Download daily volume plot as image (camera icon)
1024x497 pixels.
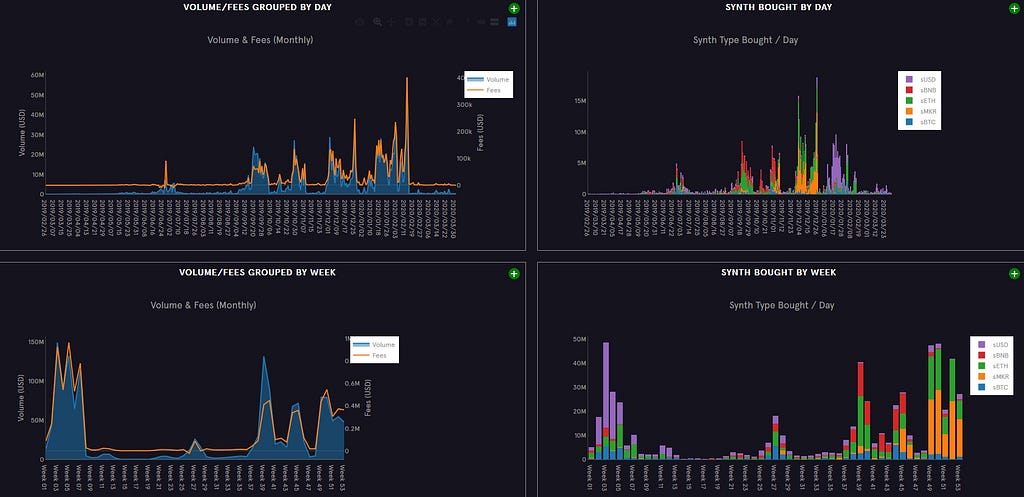coord(359,22)
